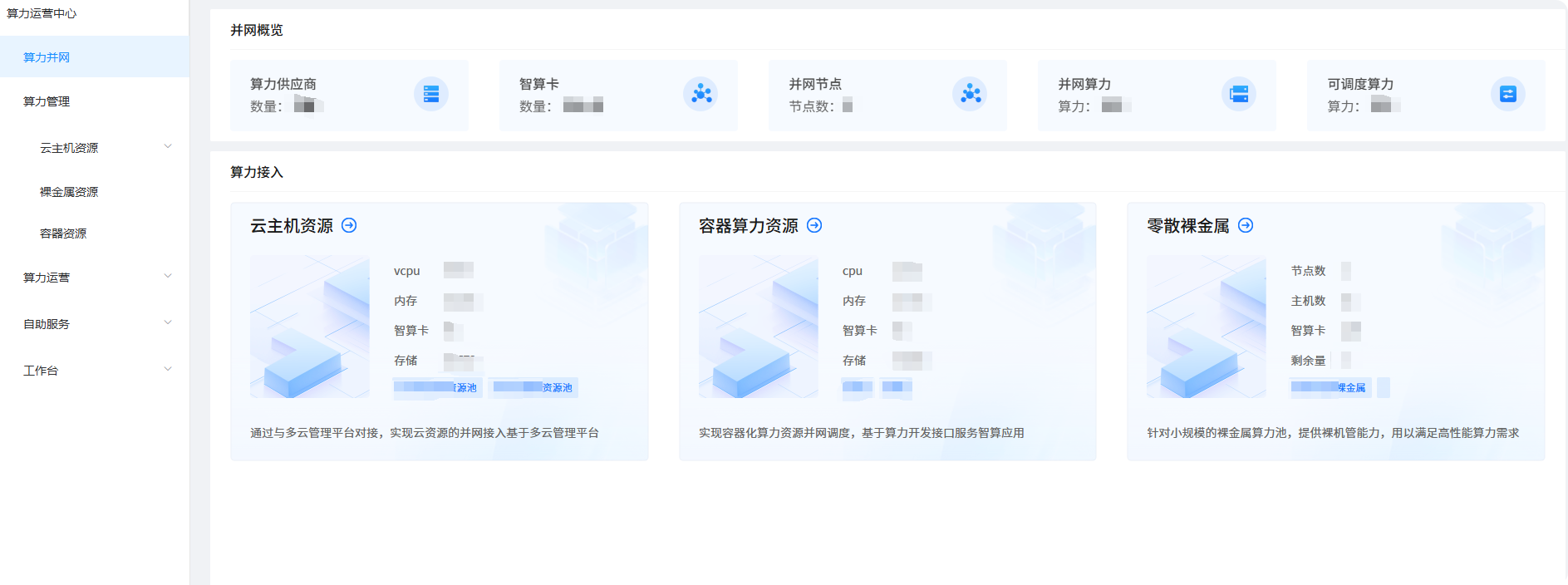This screenshot has height=585, width=1568.
Task: Select 算力管理 in the sidebar
Action: point(47,101)
